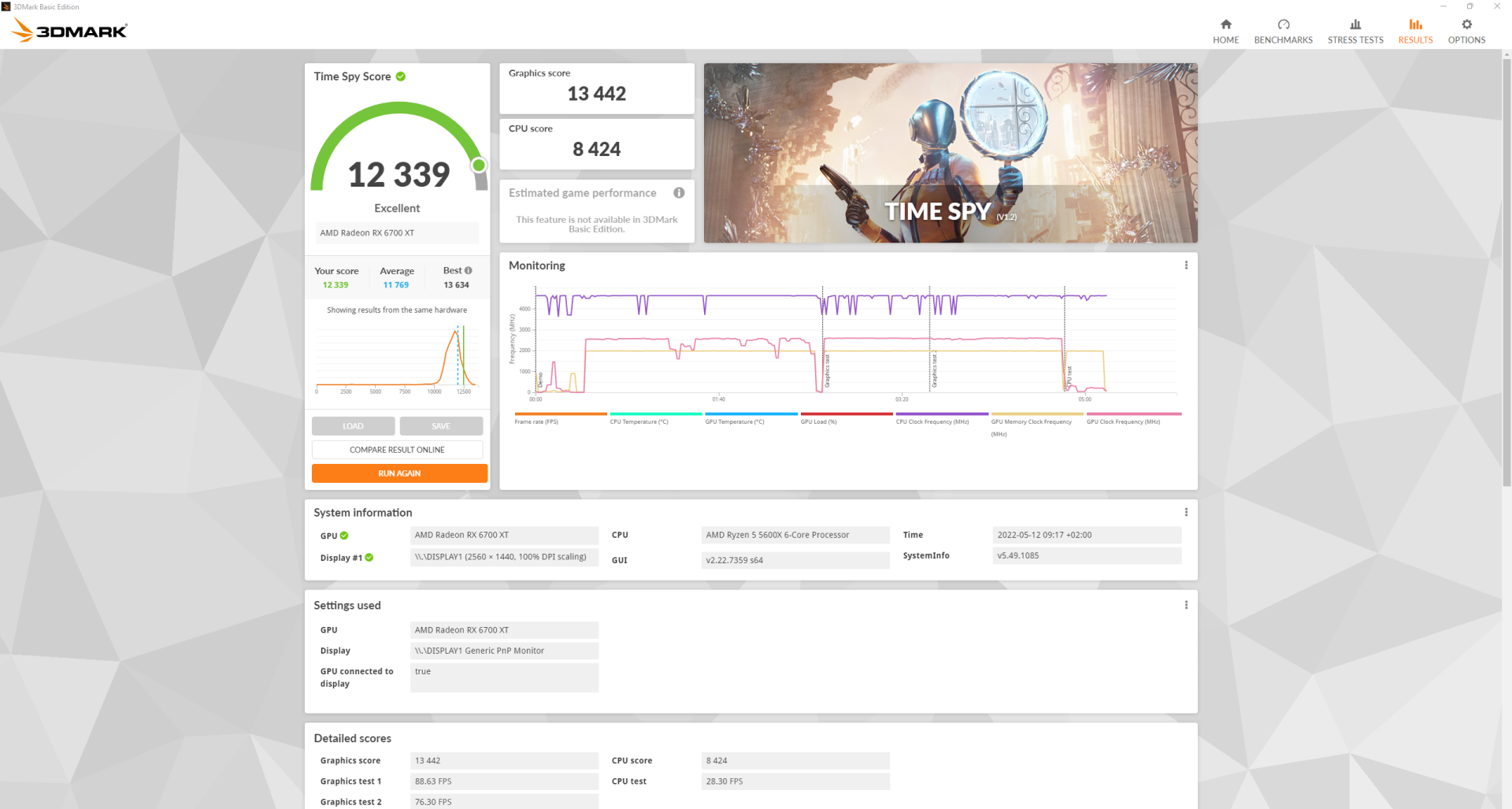Click Showing results from the same hardware
This screenshot has height=809, width=1512.
pos(397,310)
